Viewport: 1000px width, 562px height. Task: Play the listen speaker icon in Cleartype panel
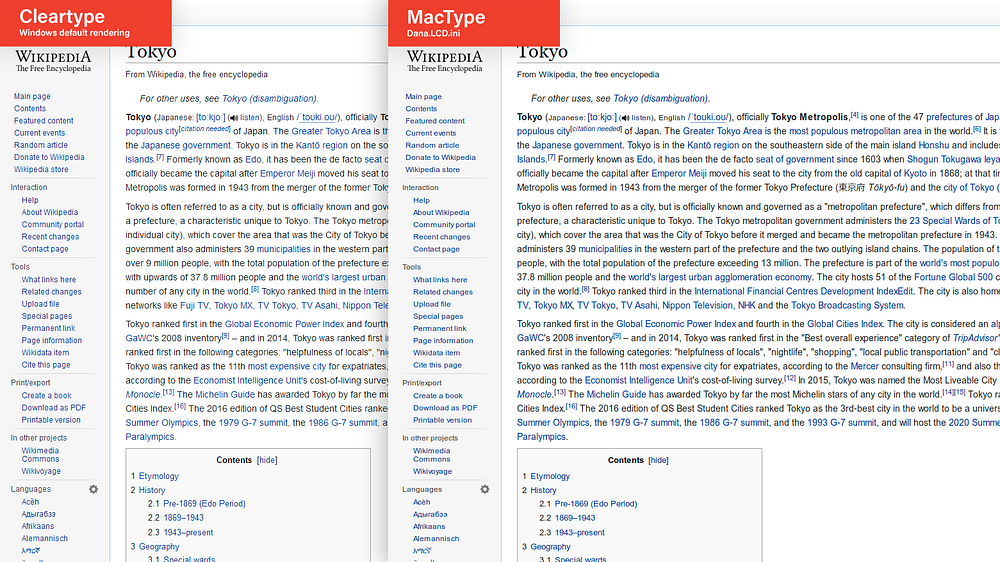tap(233, 118)
